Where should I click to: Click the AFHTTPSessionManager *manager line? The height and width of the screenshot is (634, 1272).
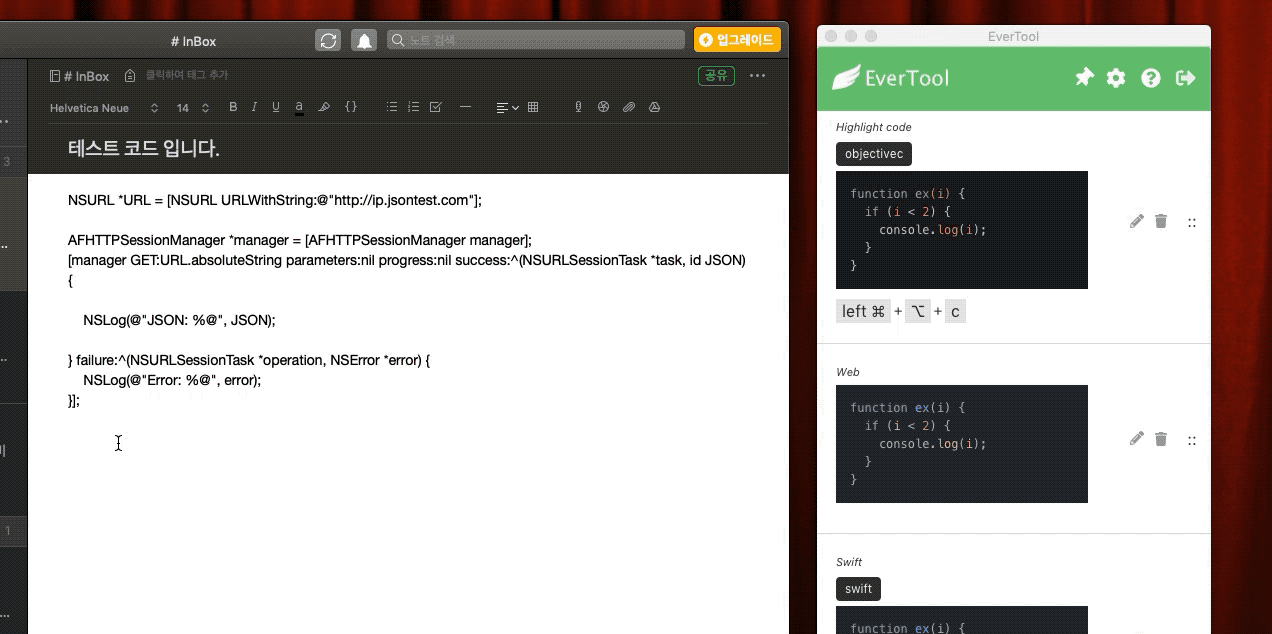click(300, 240)
